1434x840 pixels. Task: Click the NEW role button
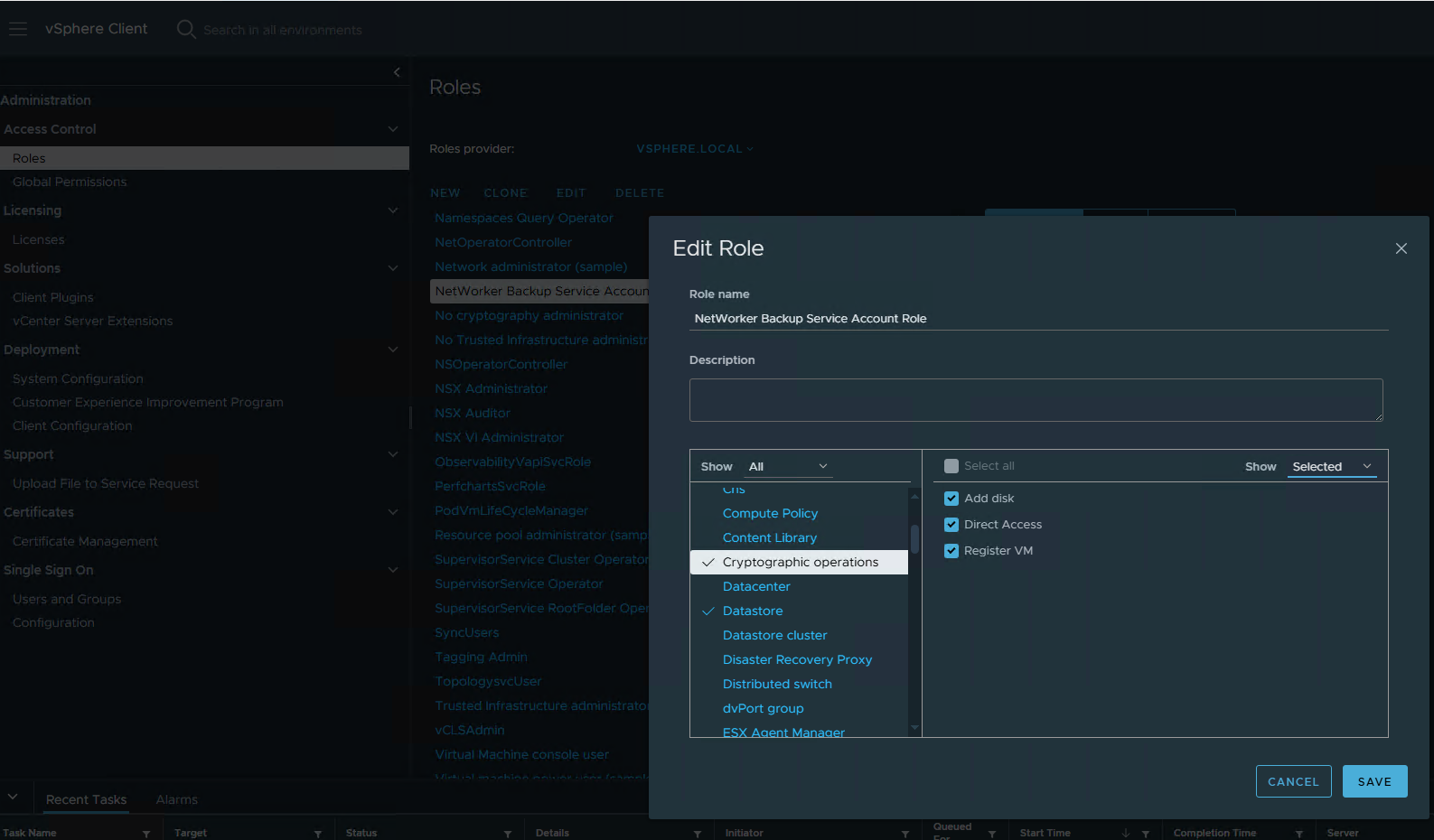tap(445, 193)
